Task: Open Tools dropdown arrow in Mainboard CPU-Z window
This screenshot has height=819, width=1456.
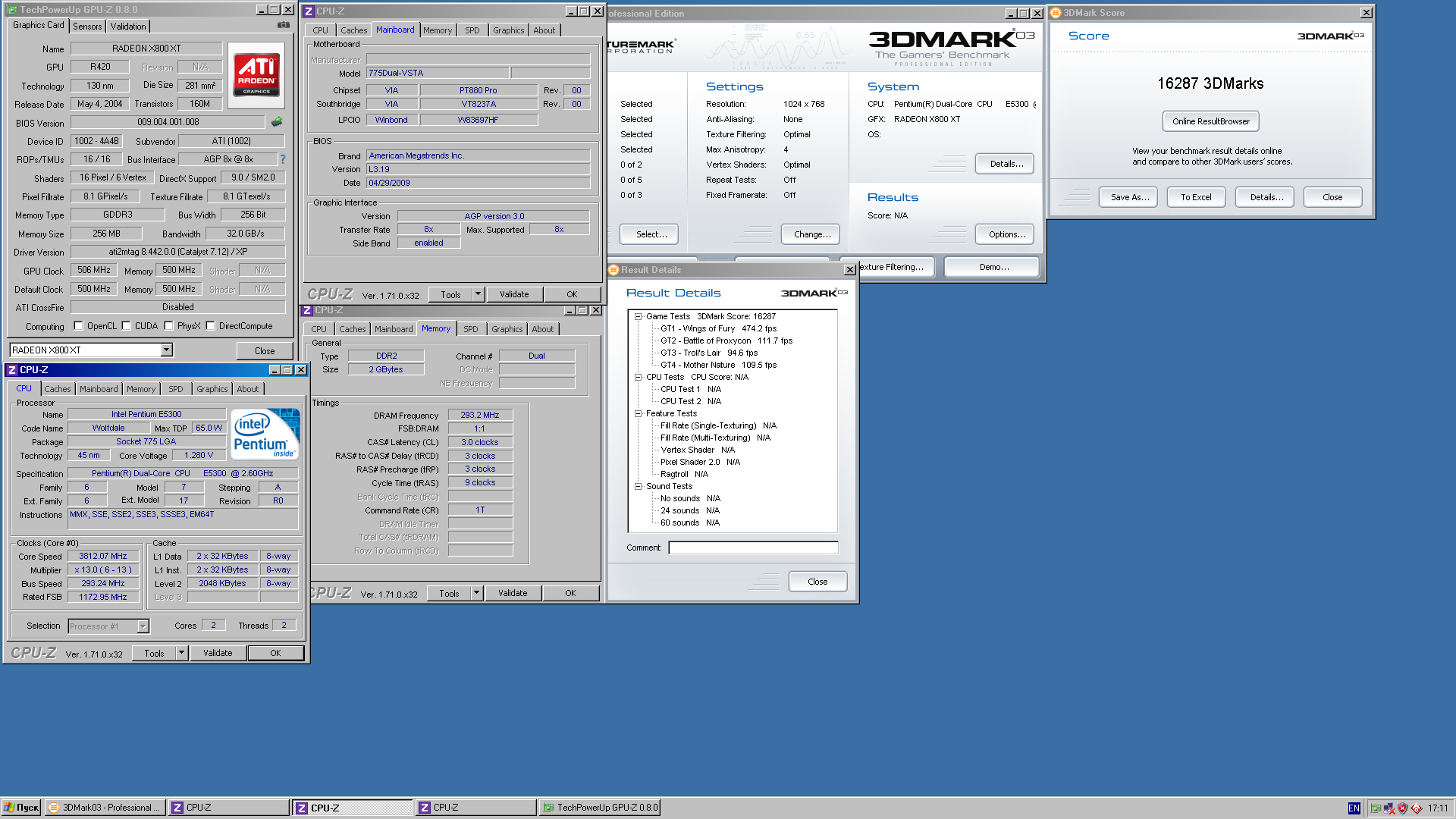Action: click(x=478, y=294)
